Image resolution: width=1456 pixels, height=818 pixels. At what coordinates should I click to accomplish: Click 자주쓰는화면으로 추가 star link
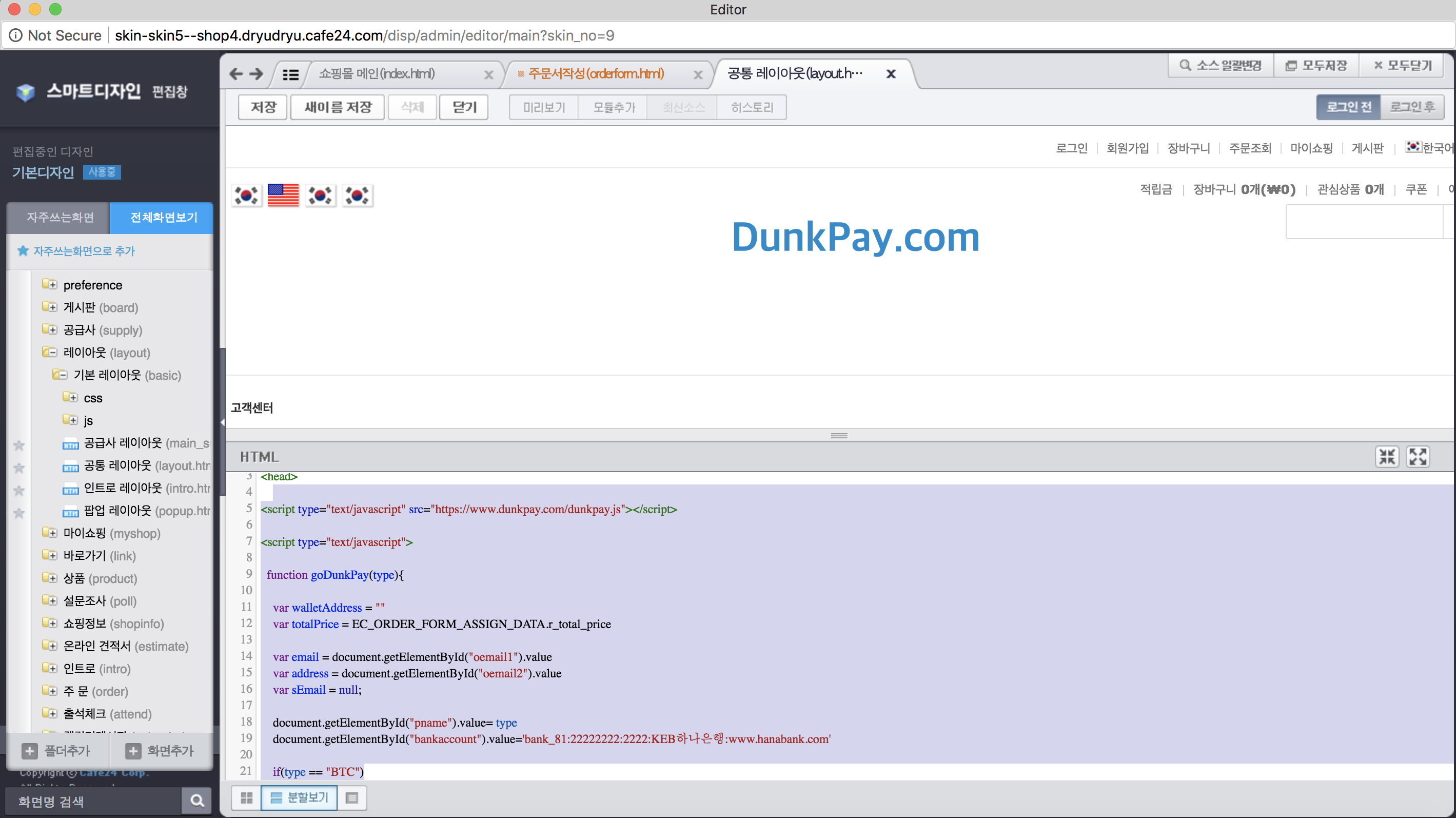click(76, 251)
